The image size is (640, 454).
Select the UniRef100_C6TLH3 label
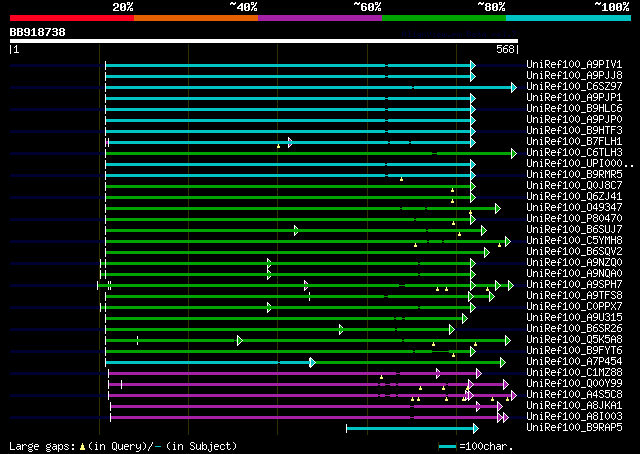tap(574, 153)
